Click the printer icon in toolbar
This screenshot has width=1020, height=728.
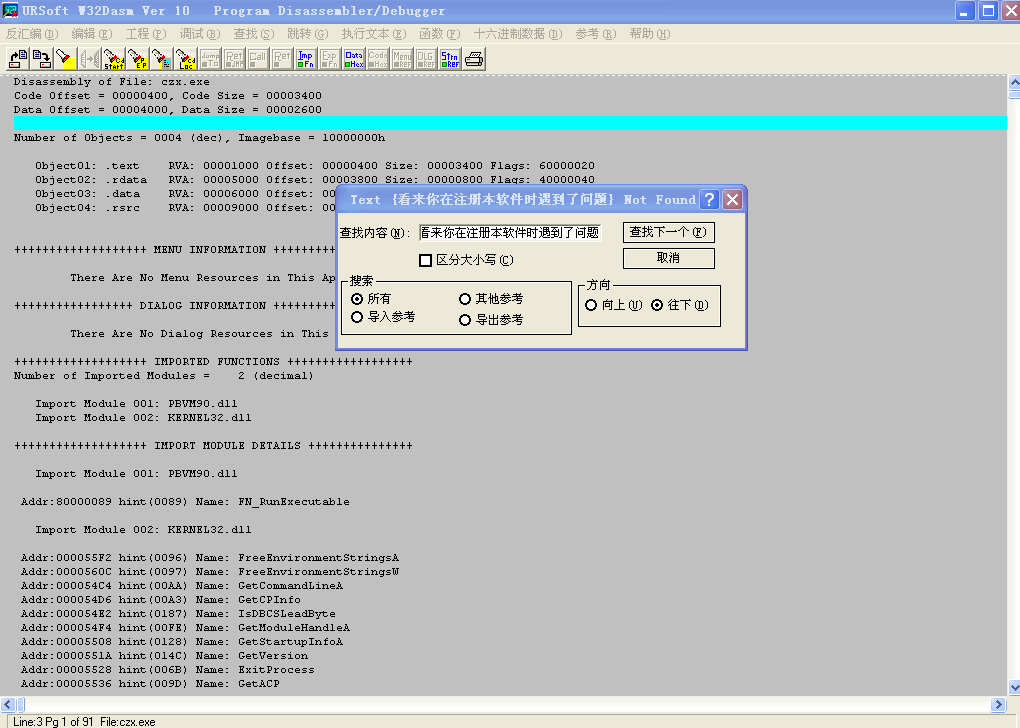pyautogui.click(x=474, y=59)
